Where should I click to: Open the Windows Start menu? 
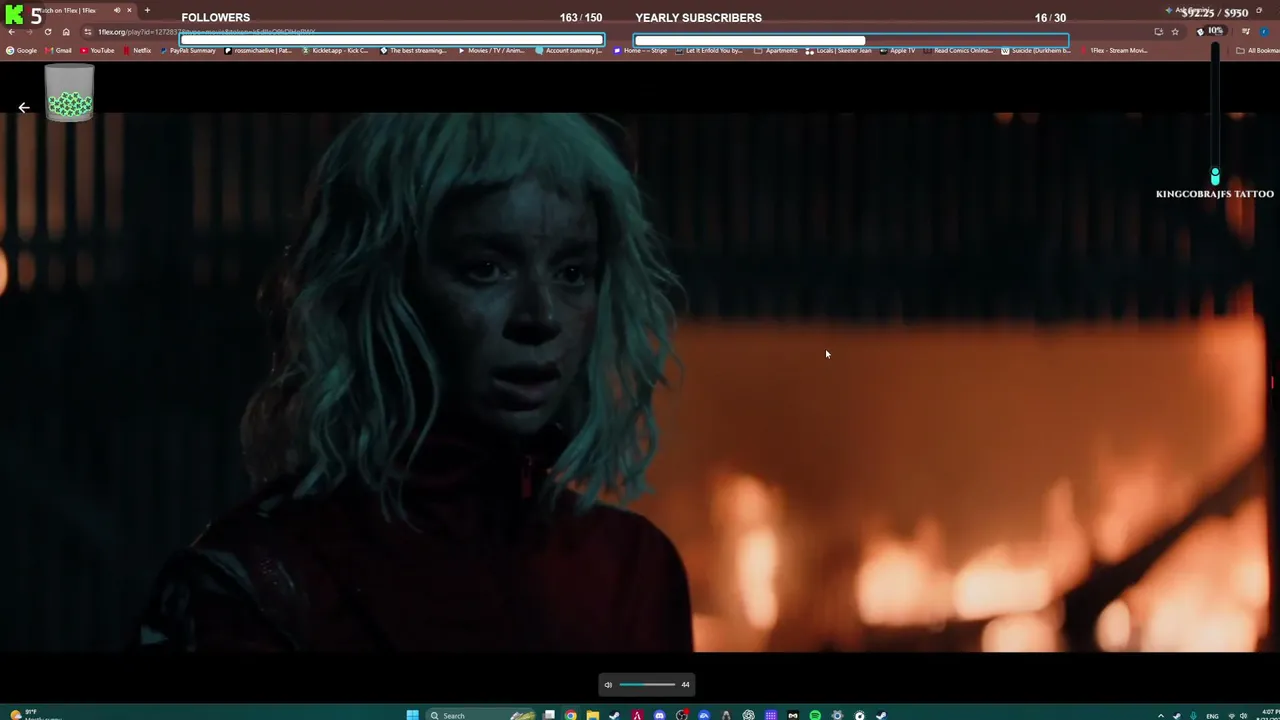[412, 715]
